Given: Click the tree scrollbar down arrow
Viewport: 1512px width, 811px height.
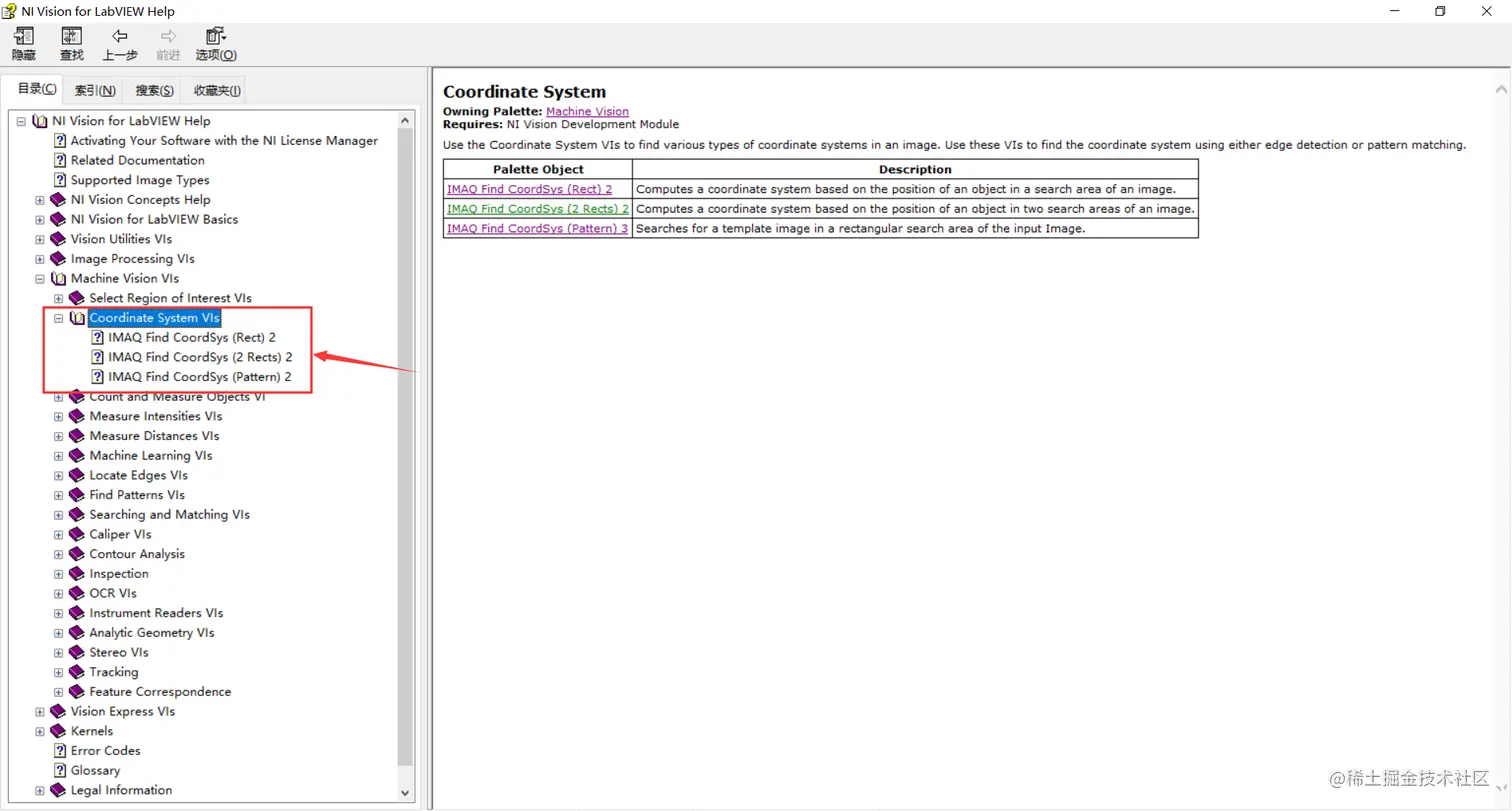Looking at the screenshot, I should 406,791.
